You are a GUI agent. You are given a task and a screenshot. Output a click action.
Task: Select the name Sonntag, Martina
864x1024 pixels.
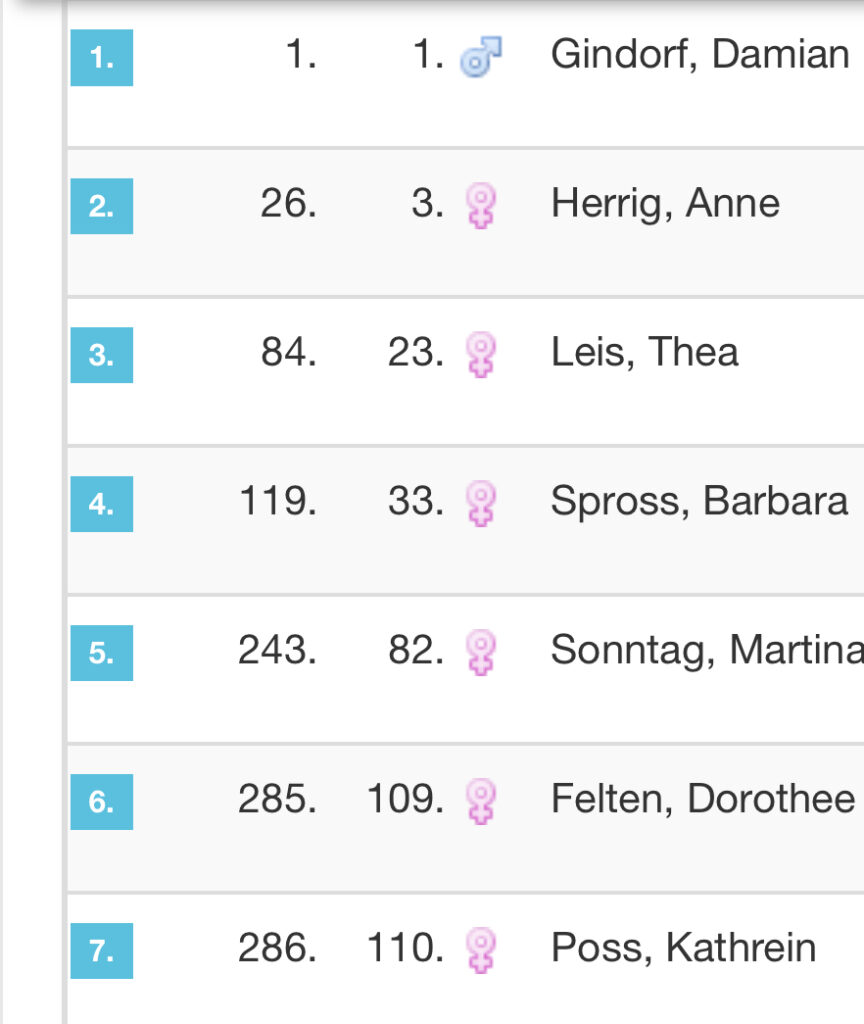click(x=706, y=650)
